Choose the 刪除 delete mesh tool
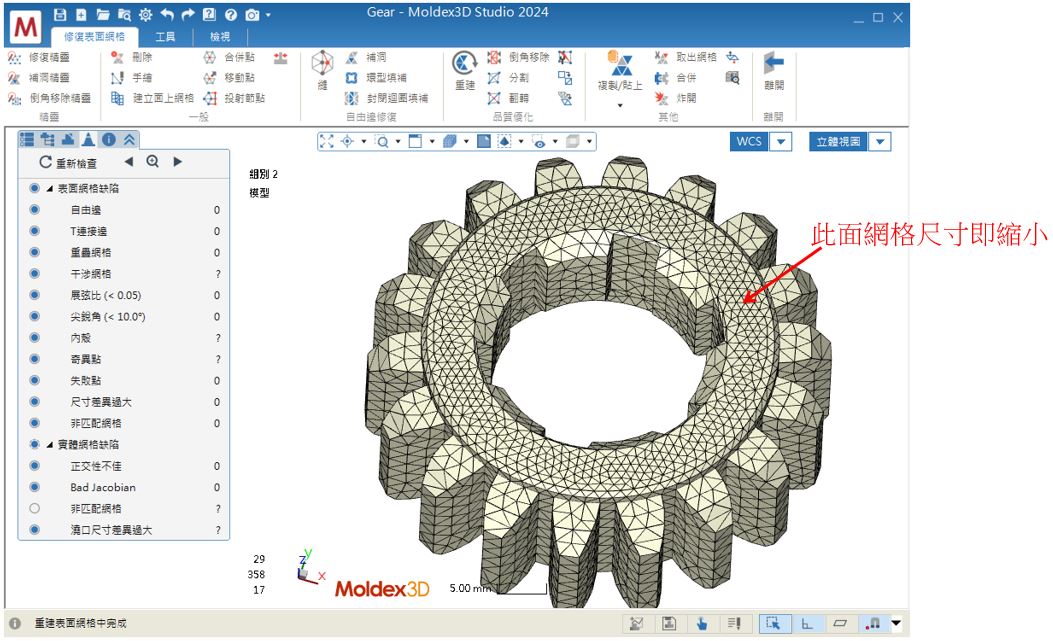The image size is (1053, 641). coord(132,57)
